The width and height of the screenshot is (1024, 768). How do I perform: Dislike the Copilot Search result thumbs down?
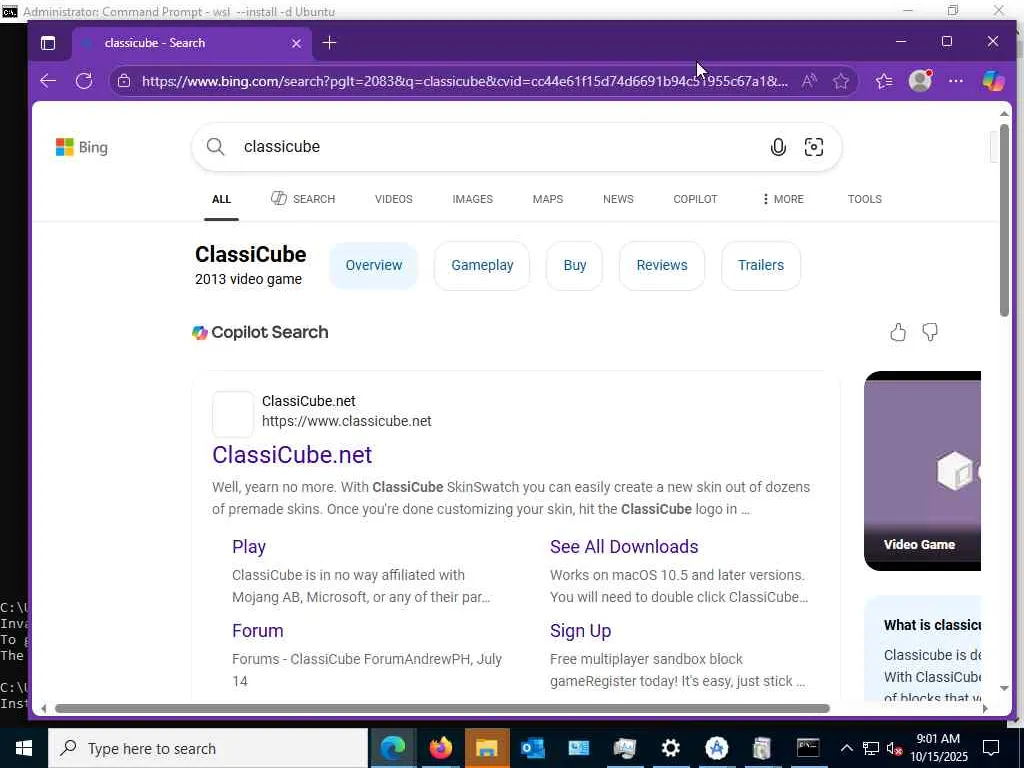click(930, 332)
